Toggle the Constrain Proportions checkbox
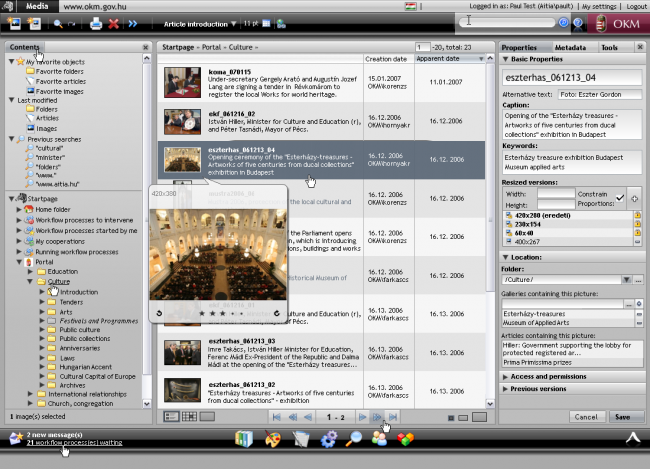Image resolution: width=650 pixels, height=469 pixels. [620, 198]
